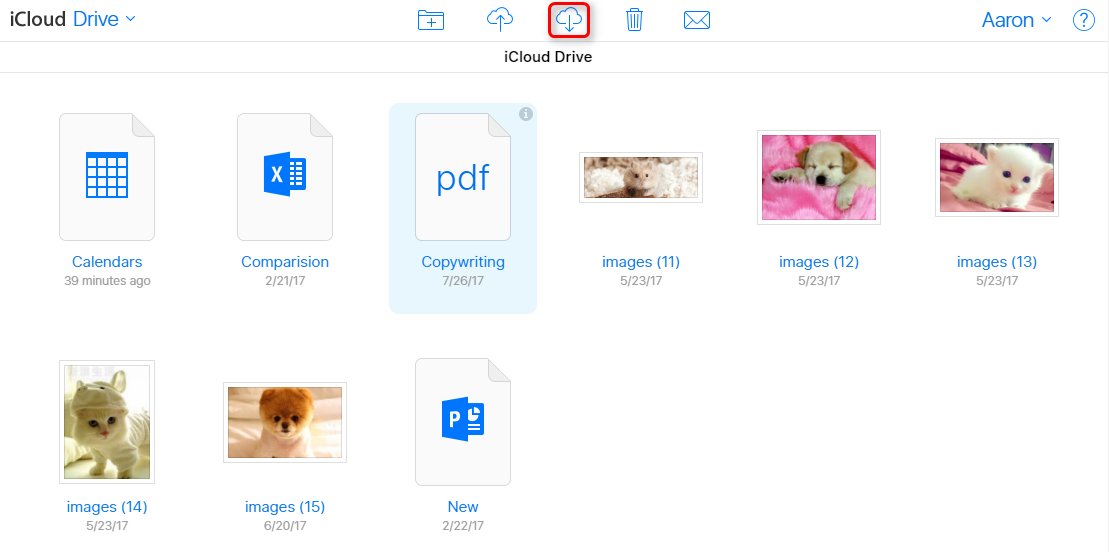The height and width of the screenshot is (552, 1109).
Task: Select the images (13) white kitten thumbnail
Action: 997,177
